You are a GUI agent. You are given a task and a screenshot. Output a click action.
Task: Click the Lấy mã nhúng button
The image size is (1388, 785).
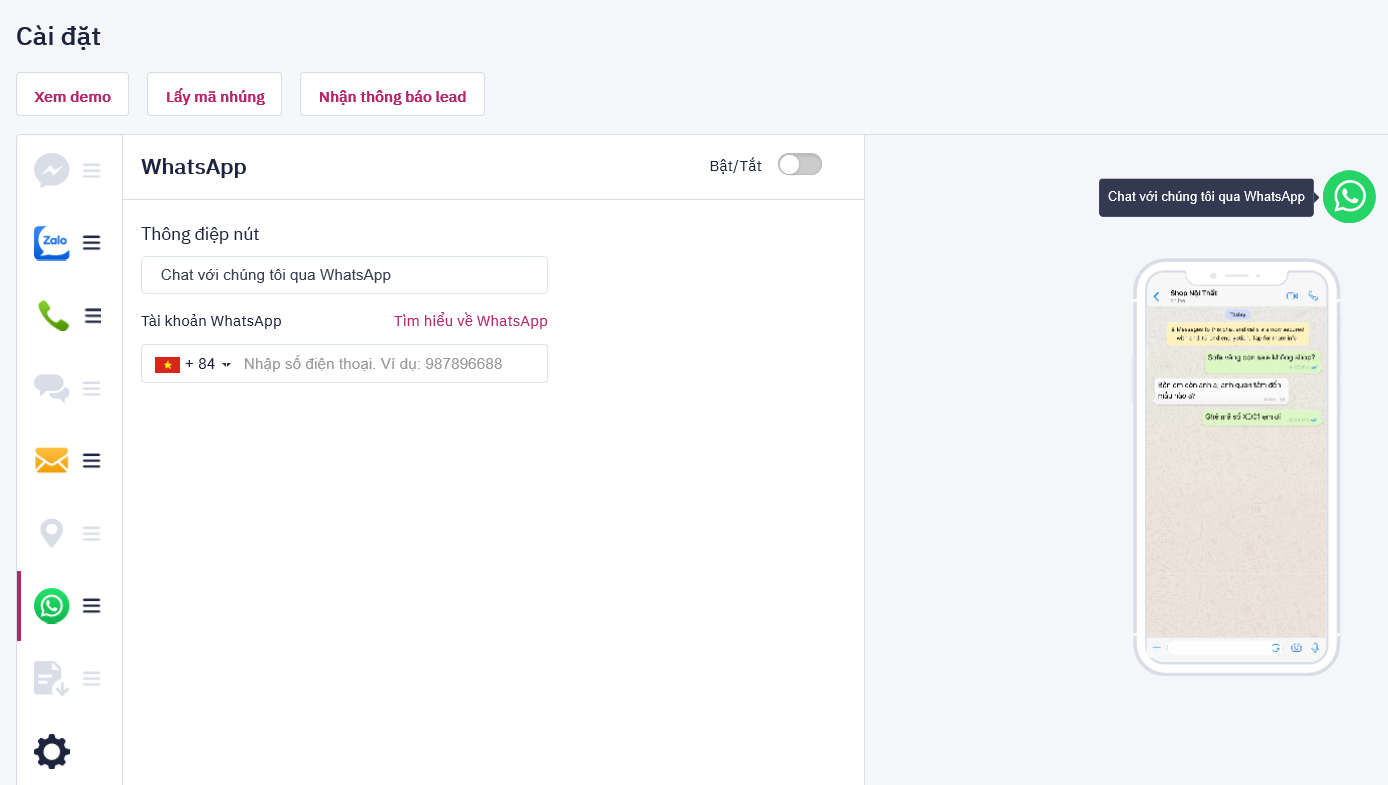pos(215,95)
